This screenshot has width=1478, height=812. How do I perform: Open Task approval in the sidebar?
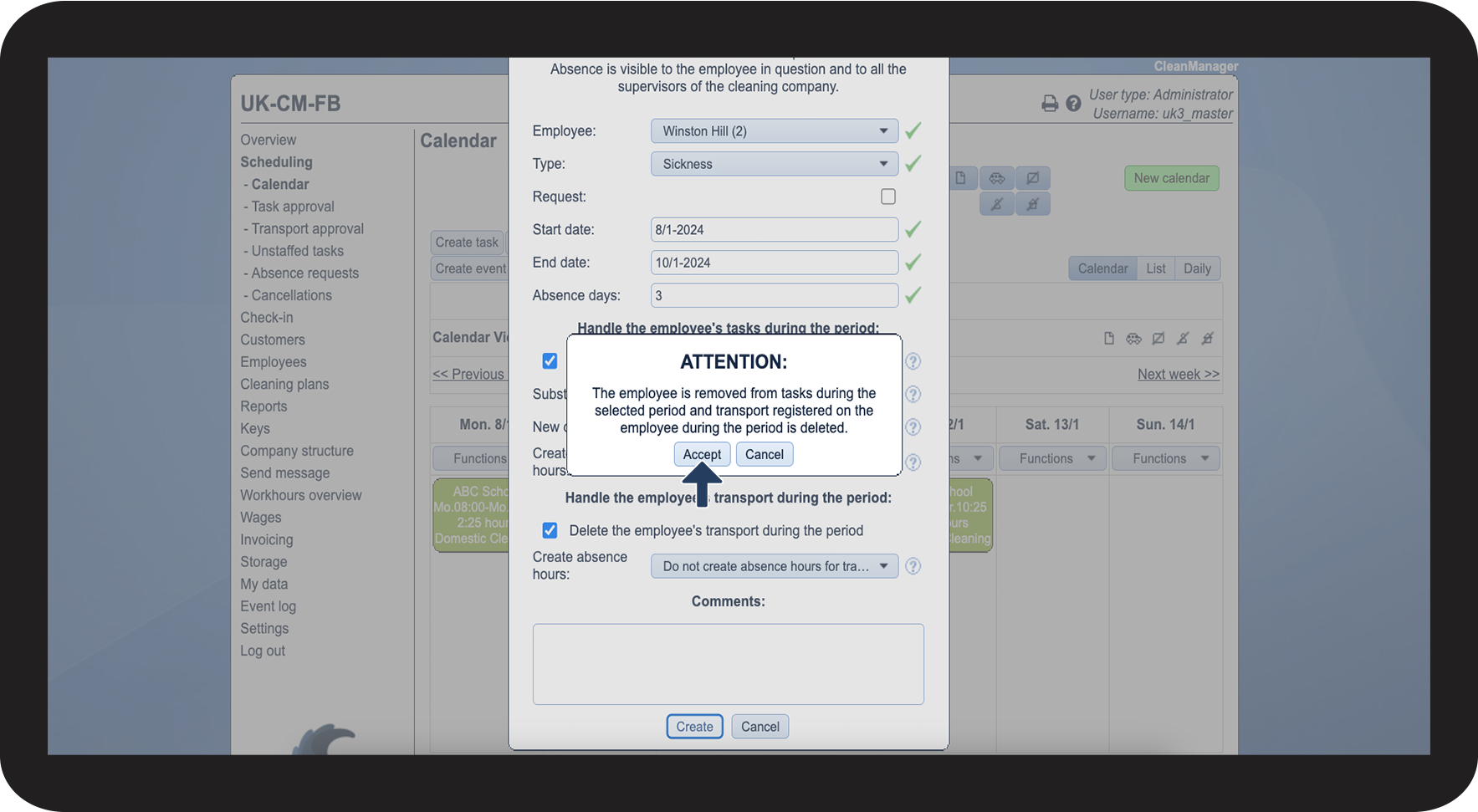pyautogui.click(x=293, y=207)
